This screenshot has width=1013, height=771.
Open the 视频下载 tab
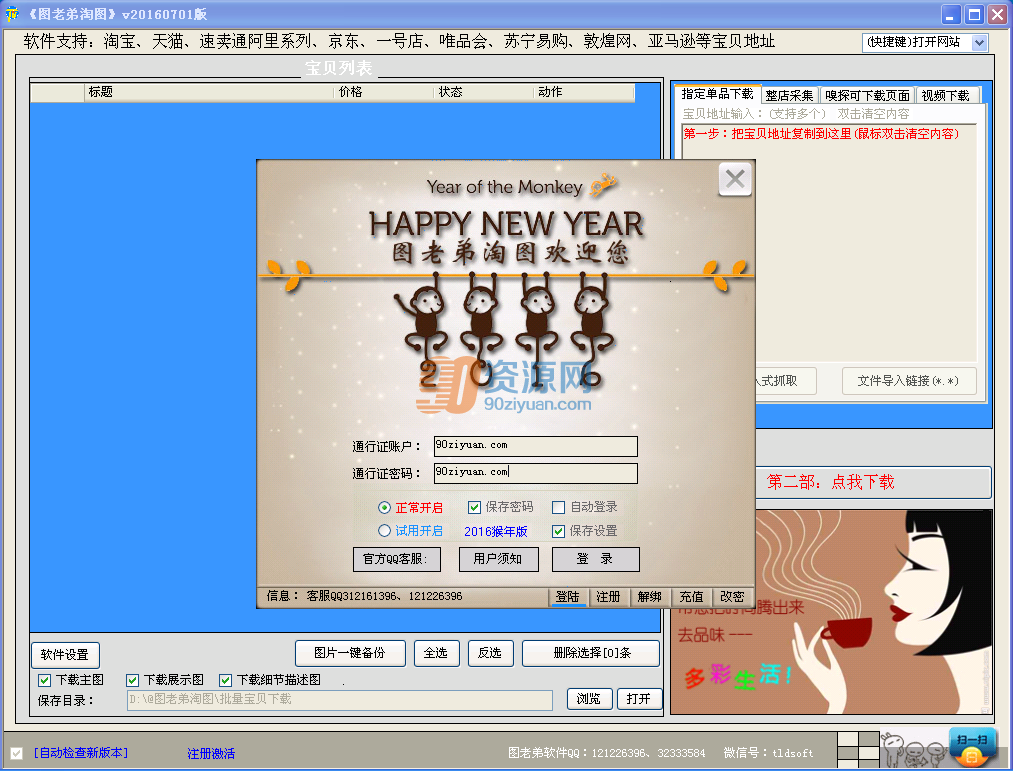click(x=945, y=96)
